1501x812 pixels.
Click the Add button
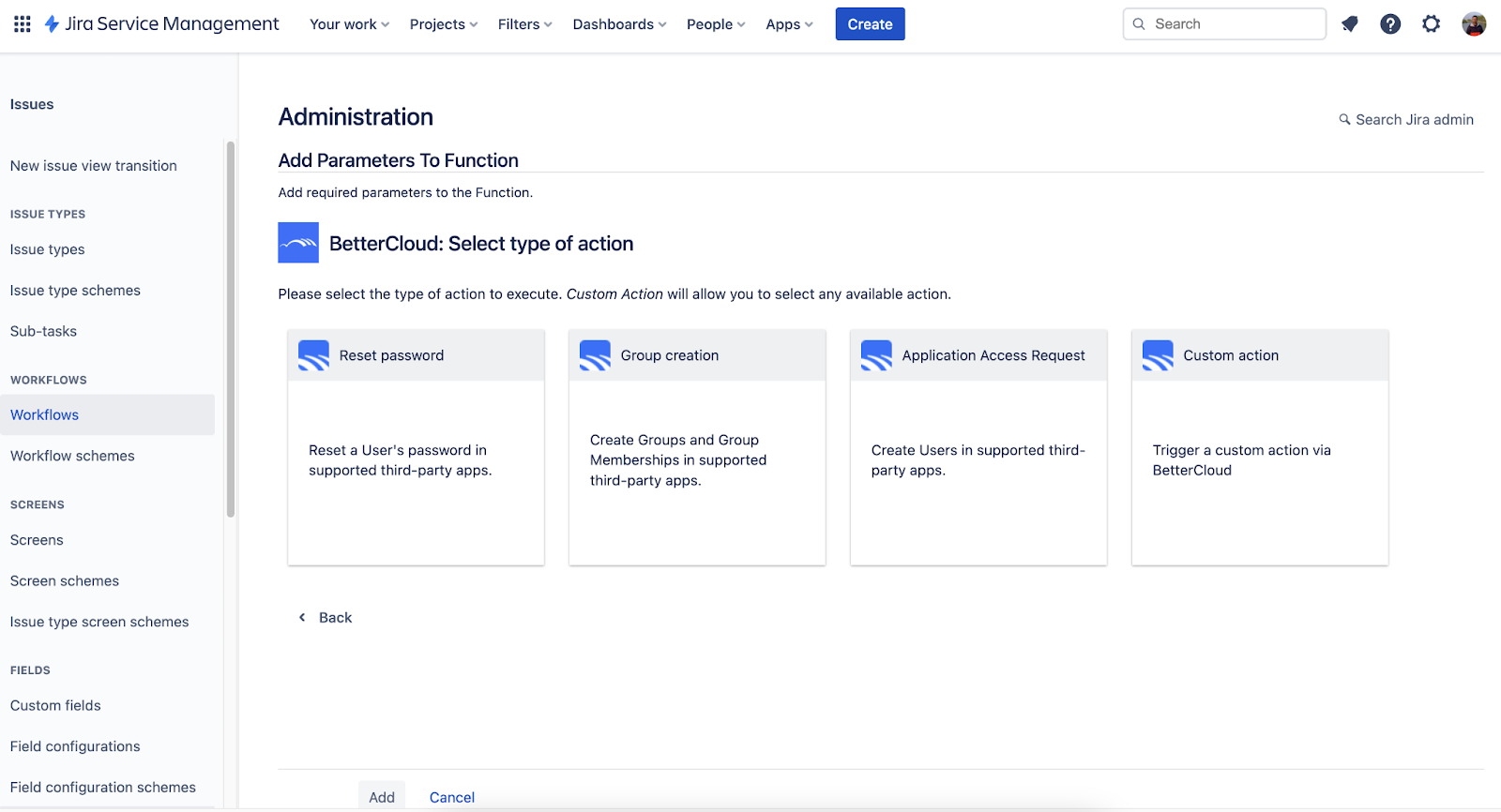(382, 796)
